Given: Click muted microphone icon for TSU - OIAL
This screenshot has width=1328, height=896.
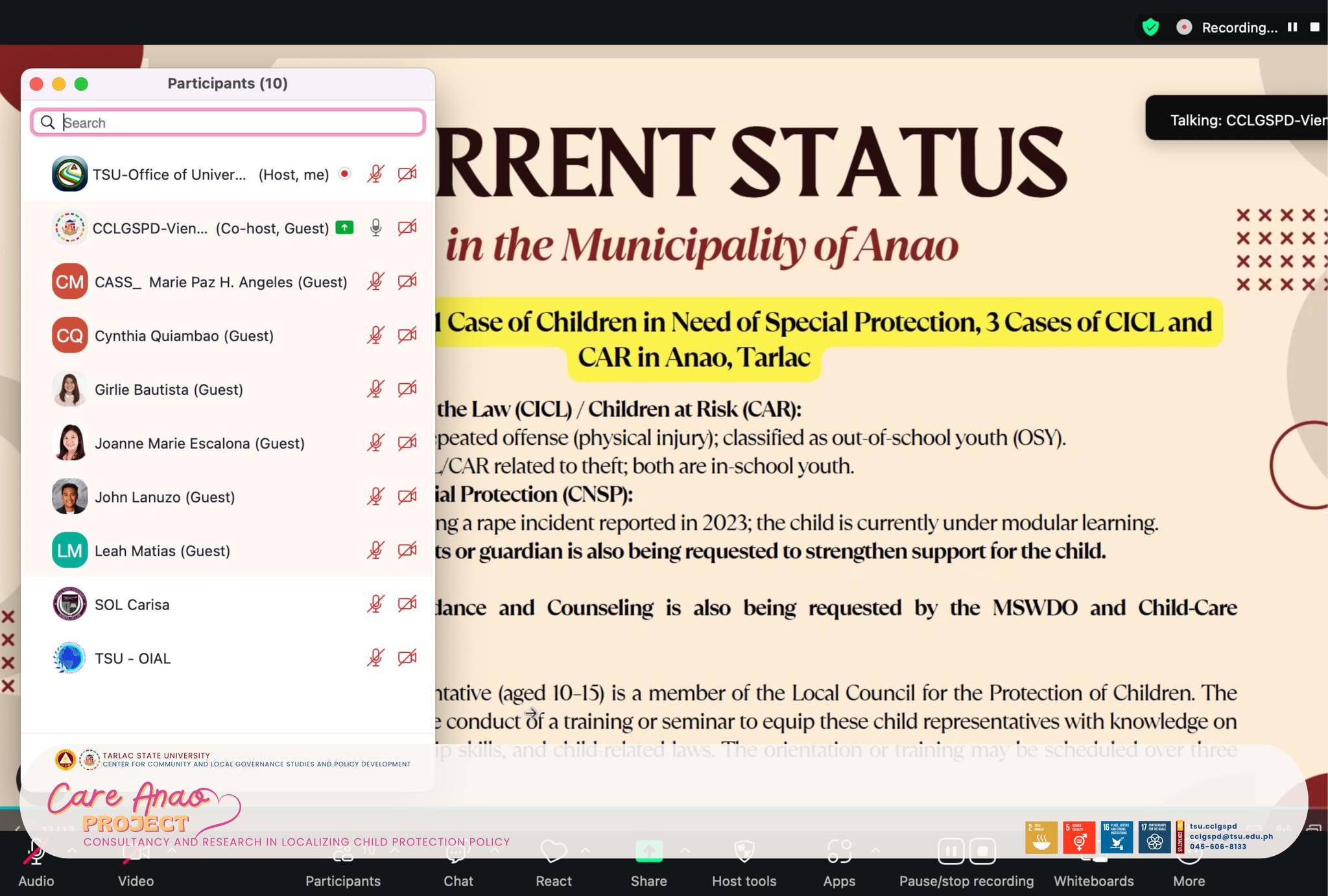Looking at the screenshot, I should (x=375, y=658).
